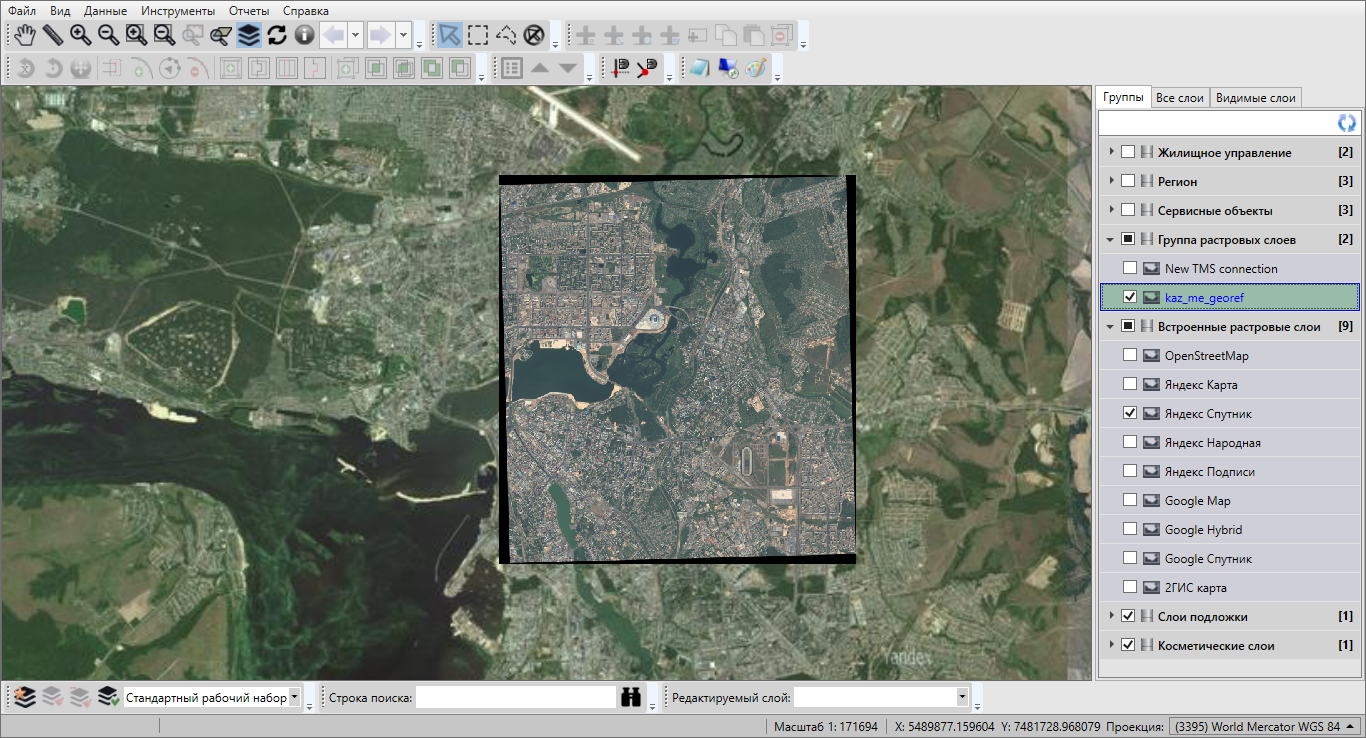This screenshot has width=1366, height=738.
Task: Click the zoom in magnifier
Action: point(80,36)
